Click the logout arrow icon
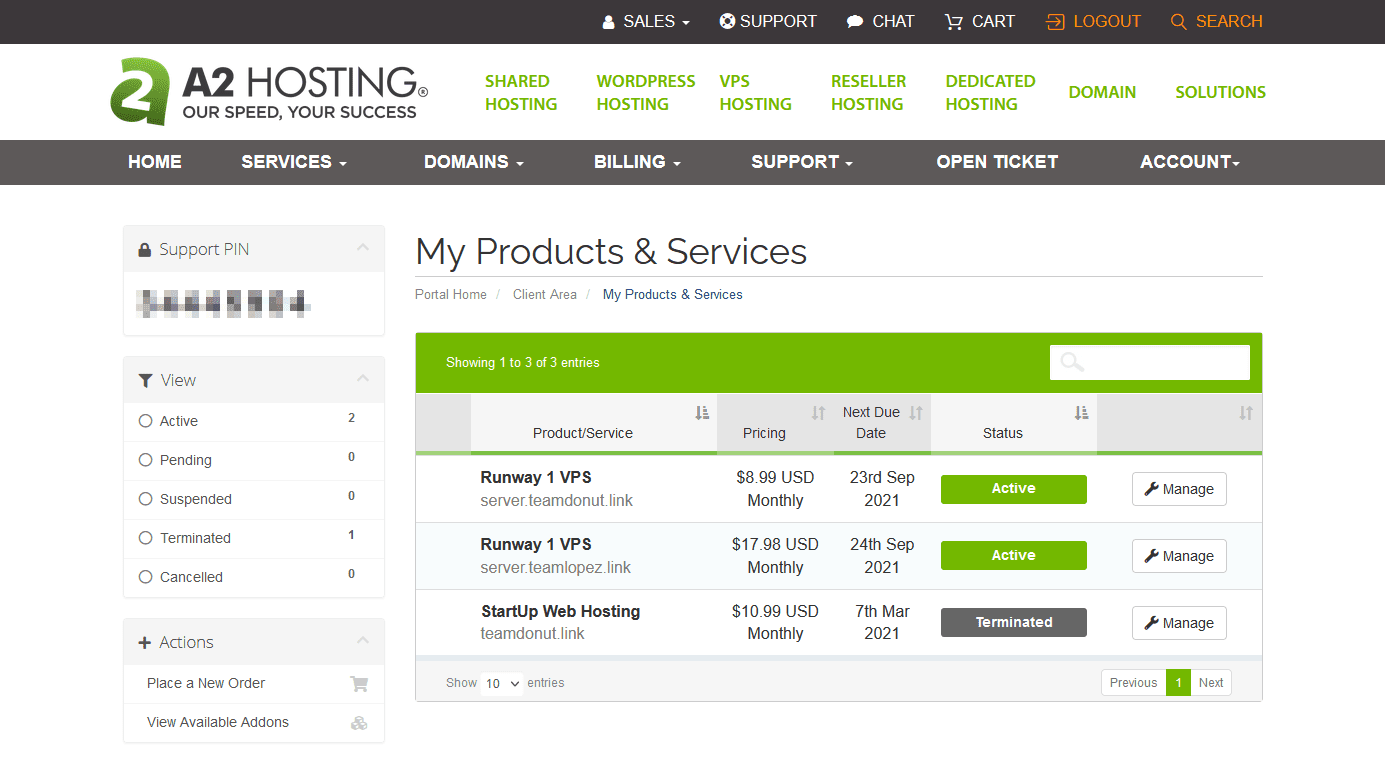Viewport: 1385px width, 771px height. coord(1055,21)
